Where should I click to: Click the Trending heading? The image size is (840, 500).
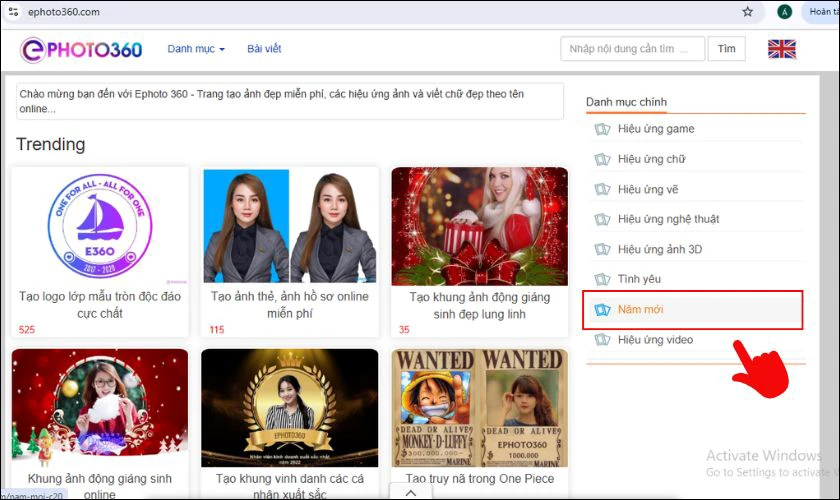(50, 144)
